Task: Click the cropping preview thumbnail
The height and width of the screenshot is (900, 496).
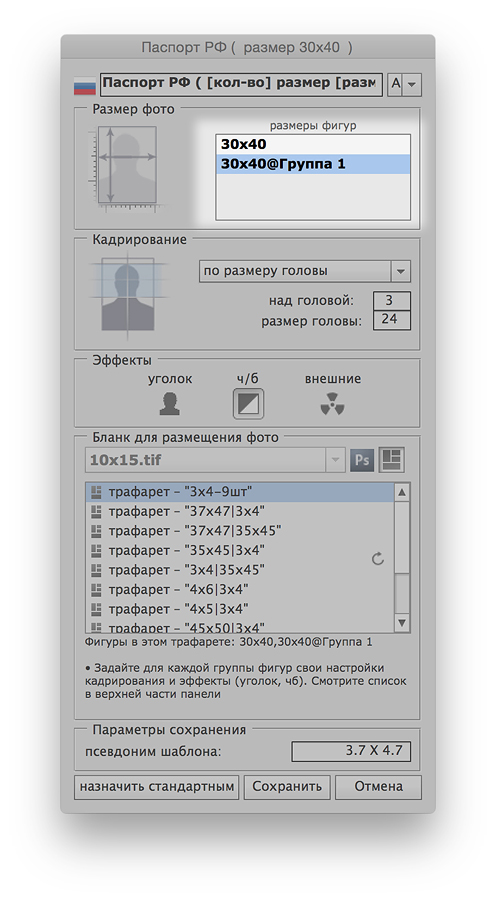Action: [127, 294]
